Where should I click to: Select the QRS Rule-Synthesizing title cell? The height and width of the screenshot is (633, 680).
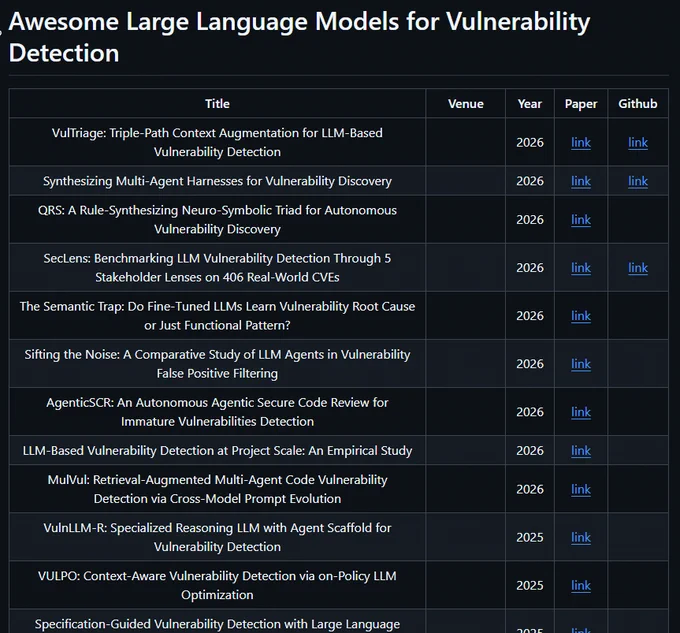click(x=217, y=219)
